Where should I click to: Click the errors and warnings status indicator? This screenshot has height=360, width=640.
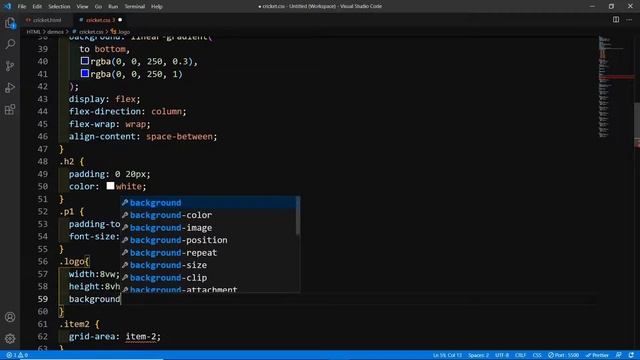click(17, 355)
